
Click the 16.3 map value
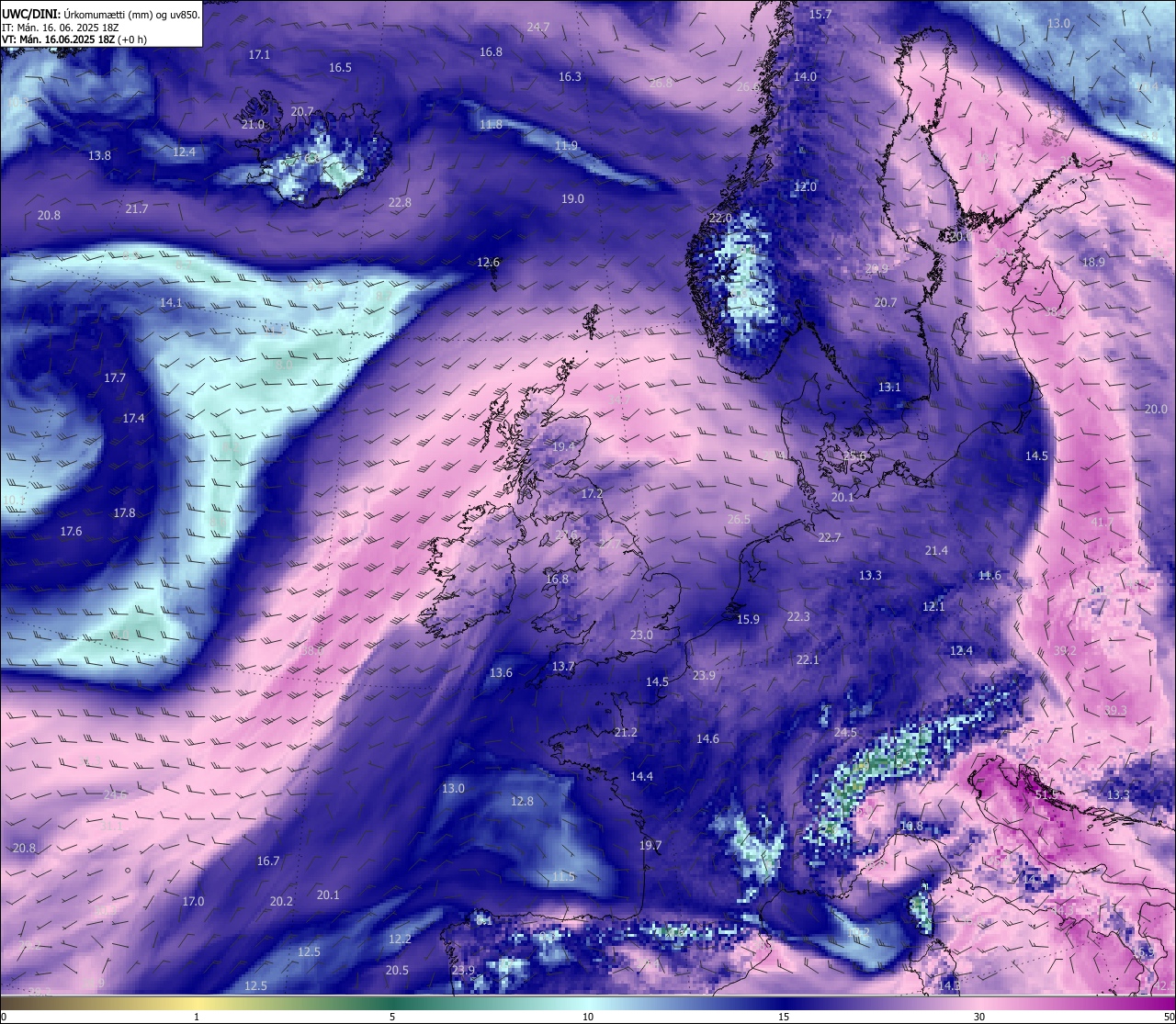[570, 76]
